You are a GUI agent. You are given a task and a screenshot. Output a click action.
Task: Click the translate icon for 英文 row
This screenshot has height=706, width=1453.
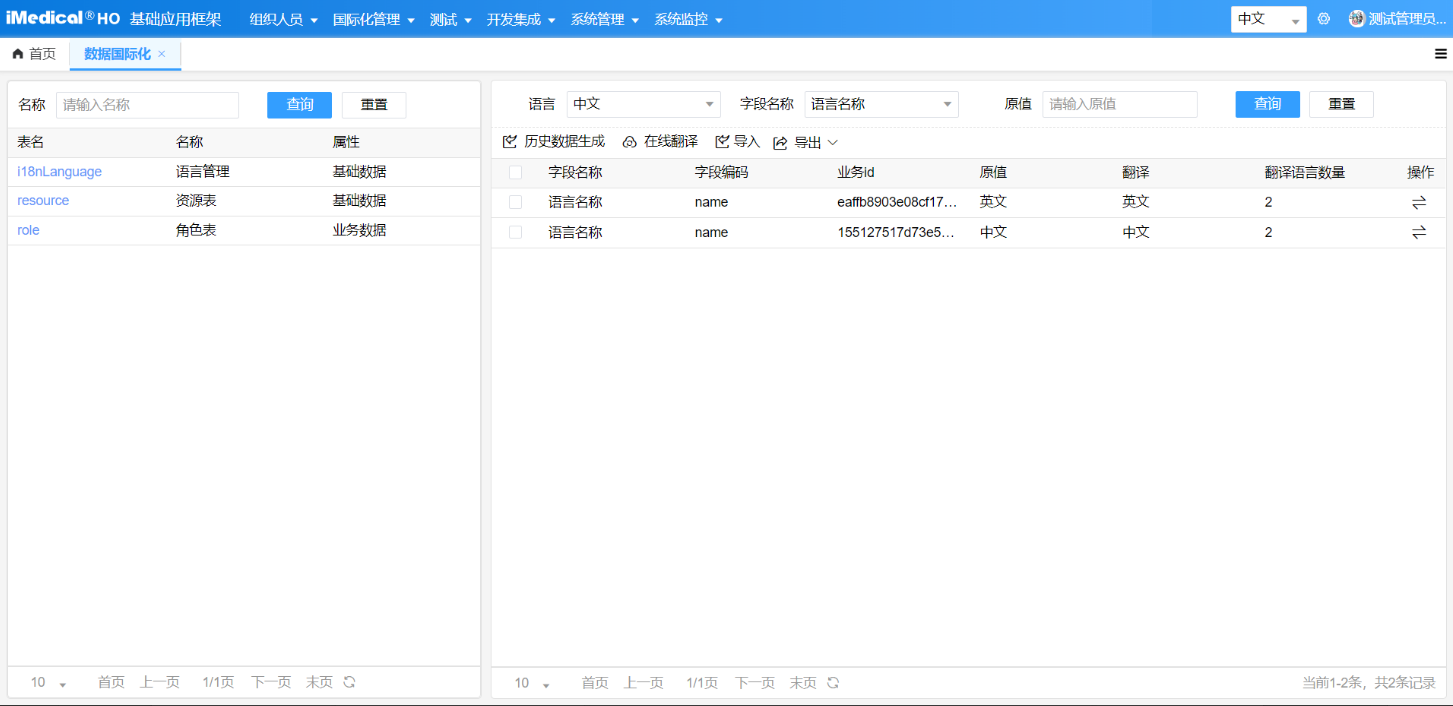(1419, 202)
